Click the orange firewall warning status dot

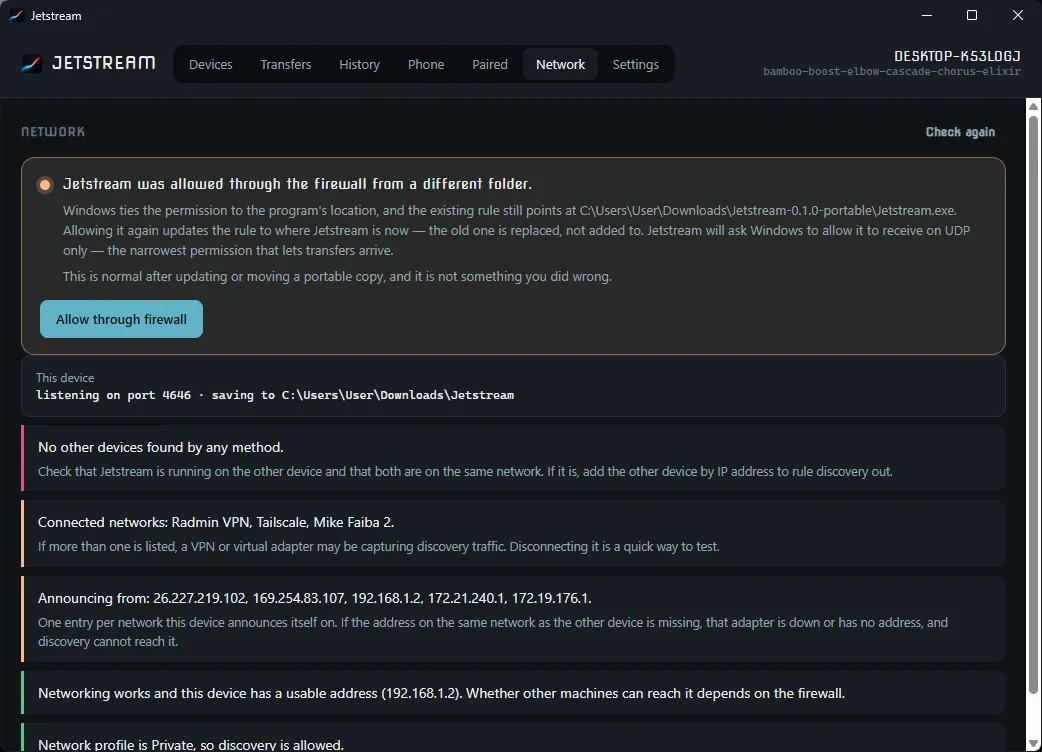point(45,185)
